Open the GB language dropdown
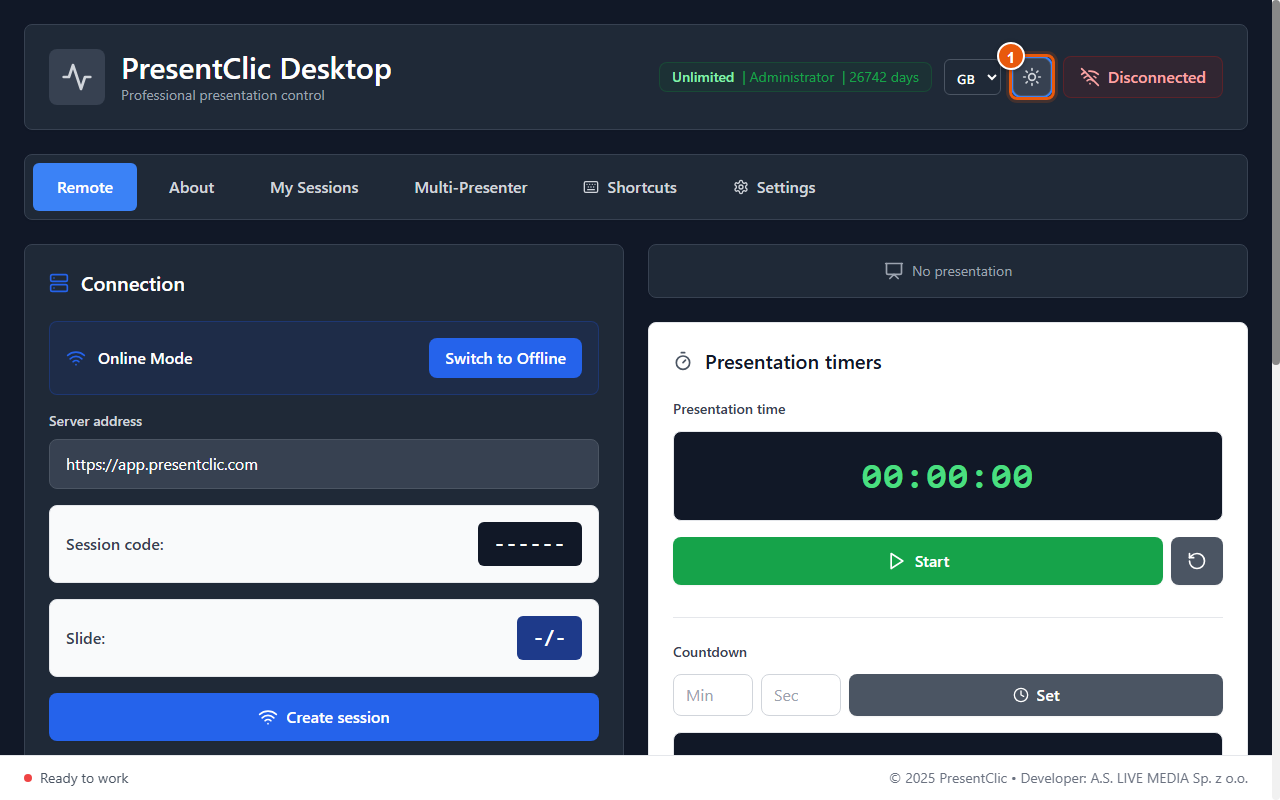 tap(972, 78)
